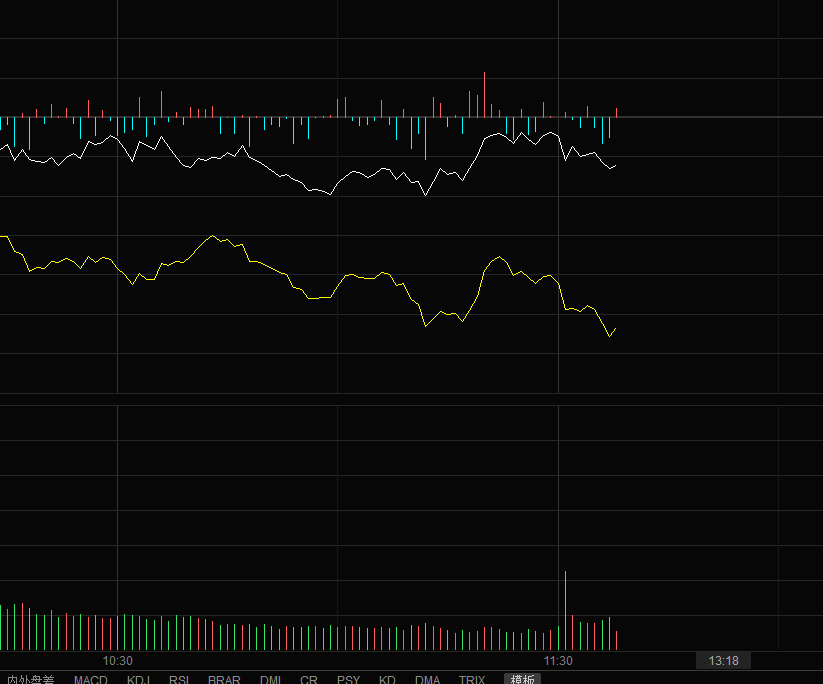The width and height of the screenshot is (823, 684).
Task: Click the 13:18 current time label
Action: (723, 660)
